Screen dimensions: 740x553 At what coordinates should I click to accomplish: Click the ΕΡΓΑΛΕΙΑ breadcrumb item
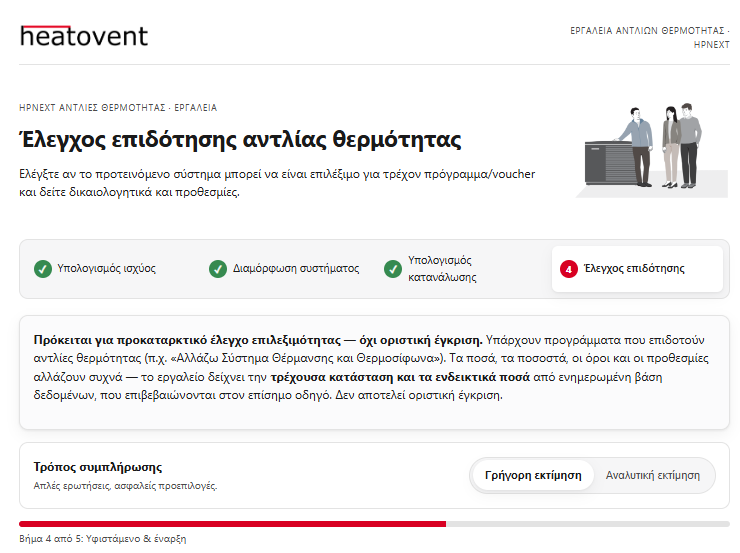tap(195, 108)
